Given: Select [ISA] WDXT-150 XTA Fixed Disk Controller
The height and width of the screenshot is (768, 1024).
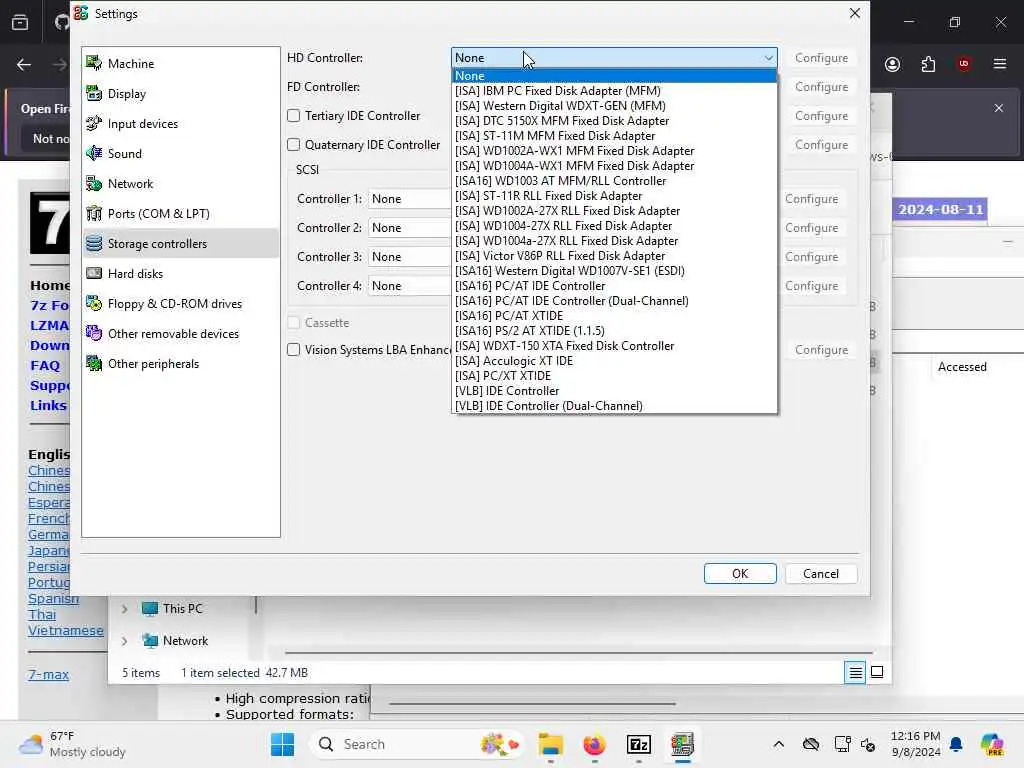Looking at the screenshot, I should tap(615, 346).
